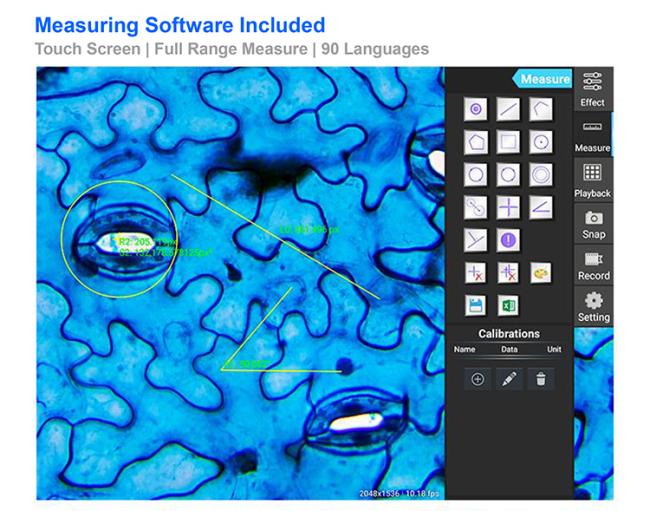Start video with the Record button
The width and height of the screenshot is (650, 511).
click(593, 265)
